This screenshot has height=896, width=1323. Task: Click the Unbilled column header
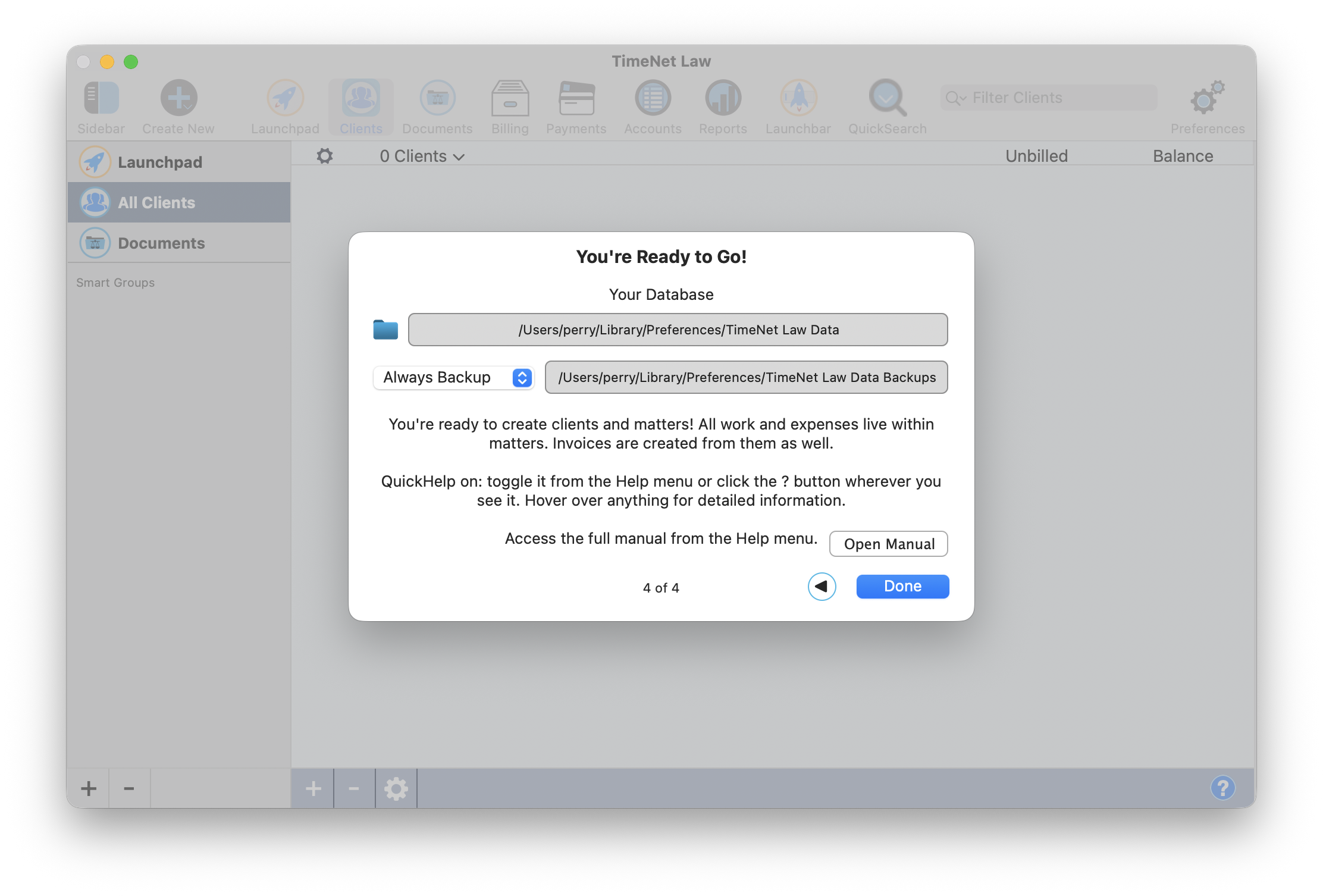1036,156
